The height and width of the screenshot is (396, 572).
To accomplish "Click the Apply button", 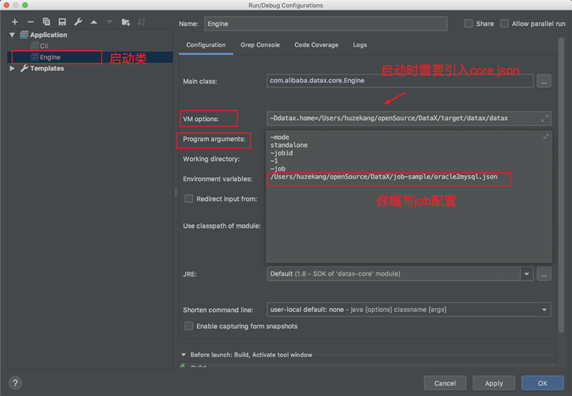I will click(494, 383).
